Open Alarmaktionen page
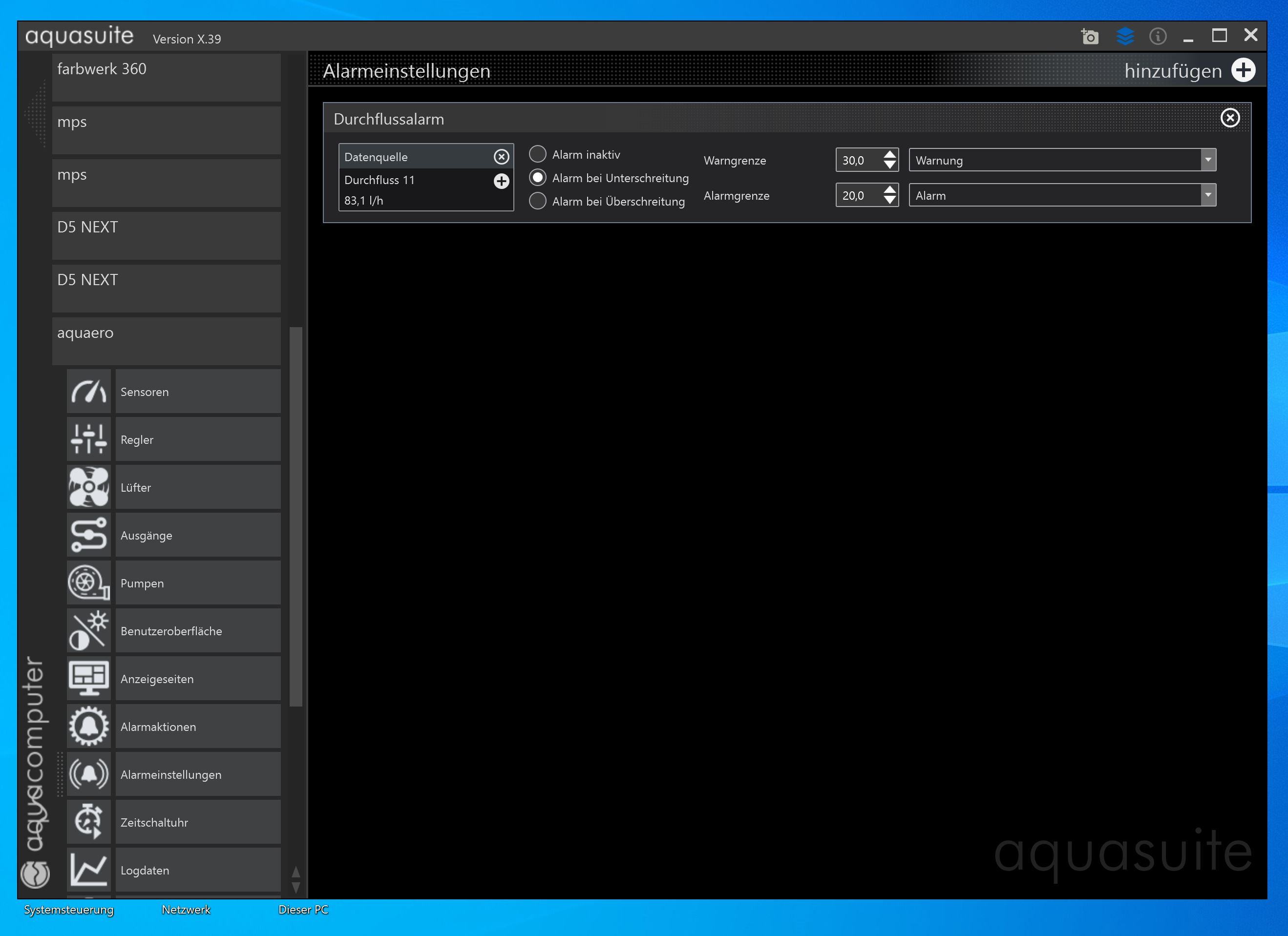The image size is (1288, 936). [198, 726]
